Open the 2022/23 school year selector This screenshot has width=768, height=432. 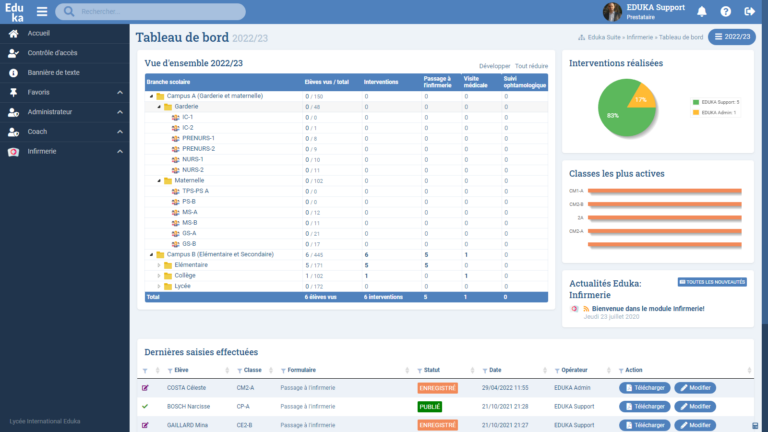point(732,37)
